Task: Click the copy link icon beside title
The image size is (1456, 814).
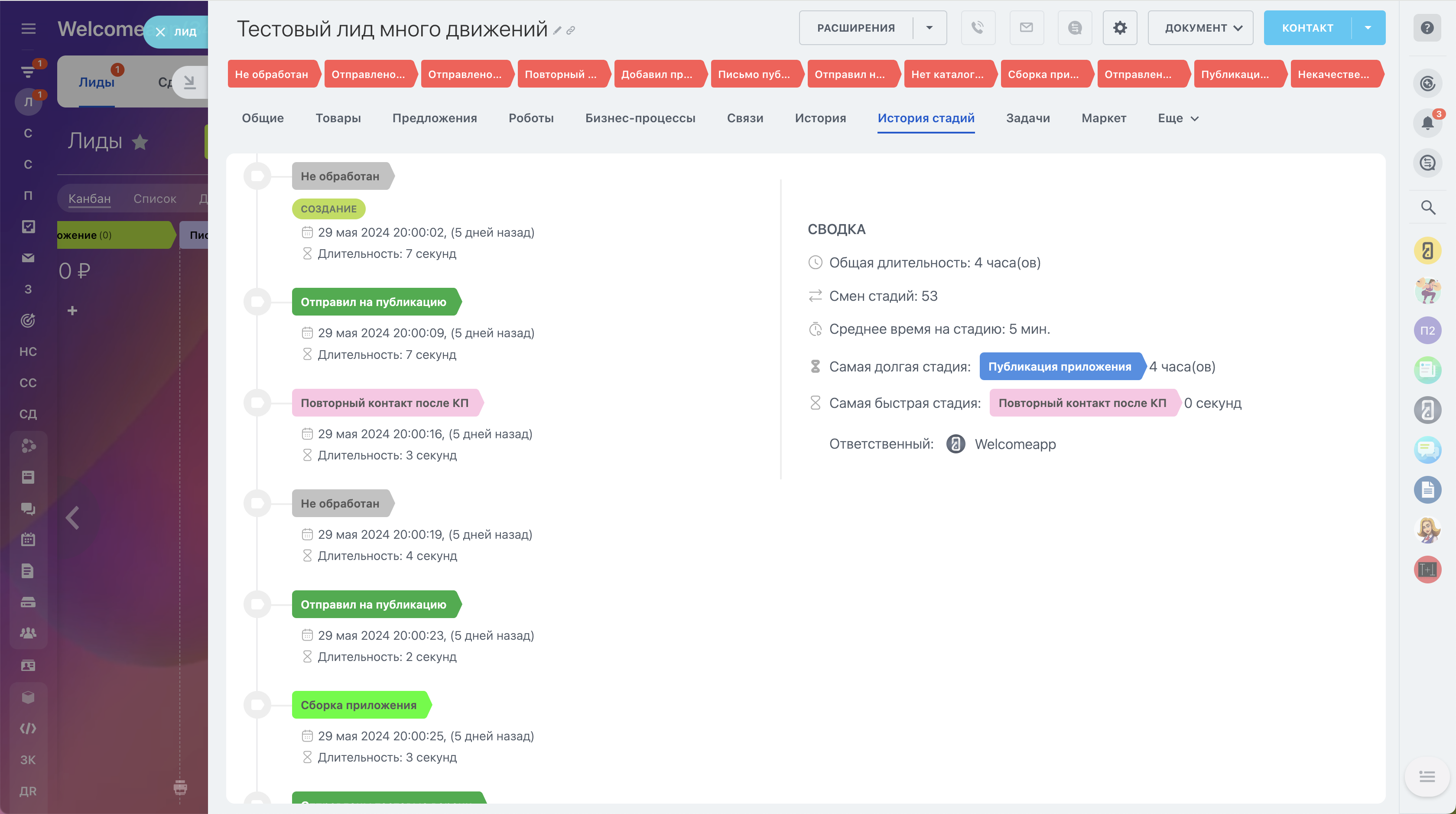Action: [x=571, y=30]
